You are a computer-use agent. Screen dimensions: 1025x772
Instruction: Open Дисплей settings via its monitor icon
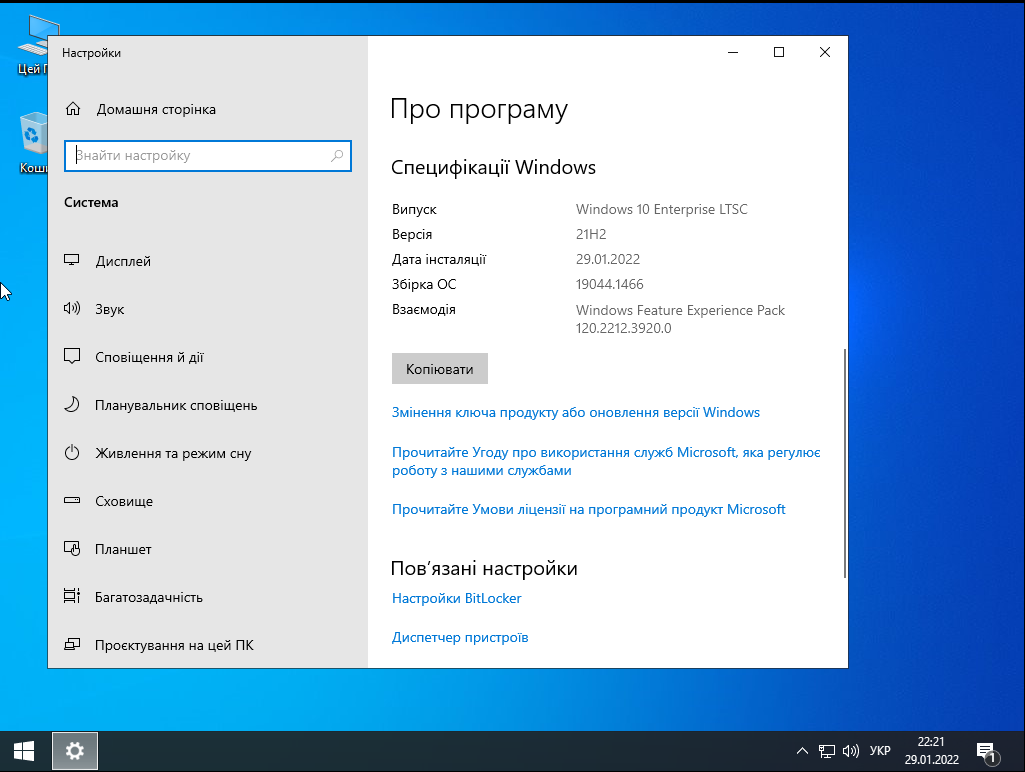[72, 261]
